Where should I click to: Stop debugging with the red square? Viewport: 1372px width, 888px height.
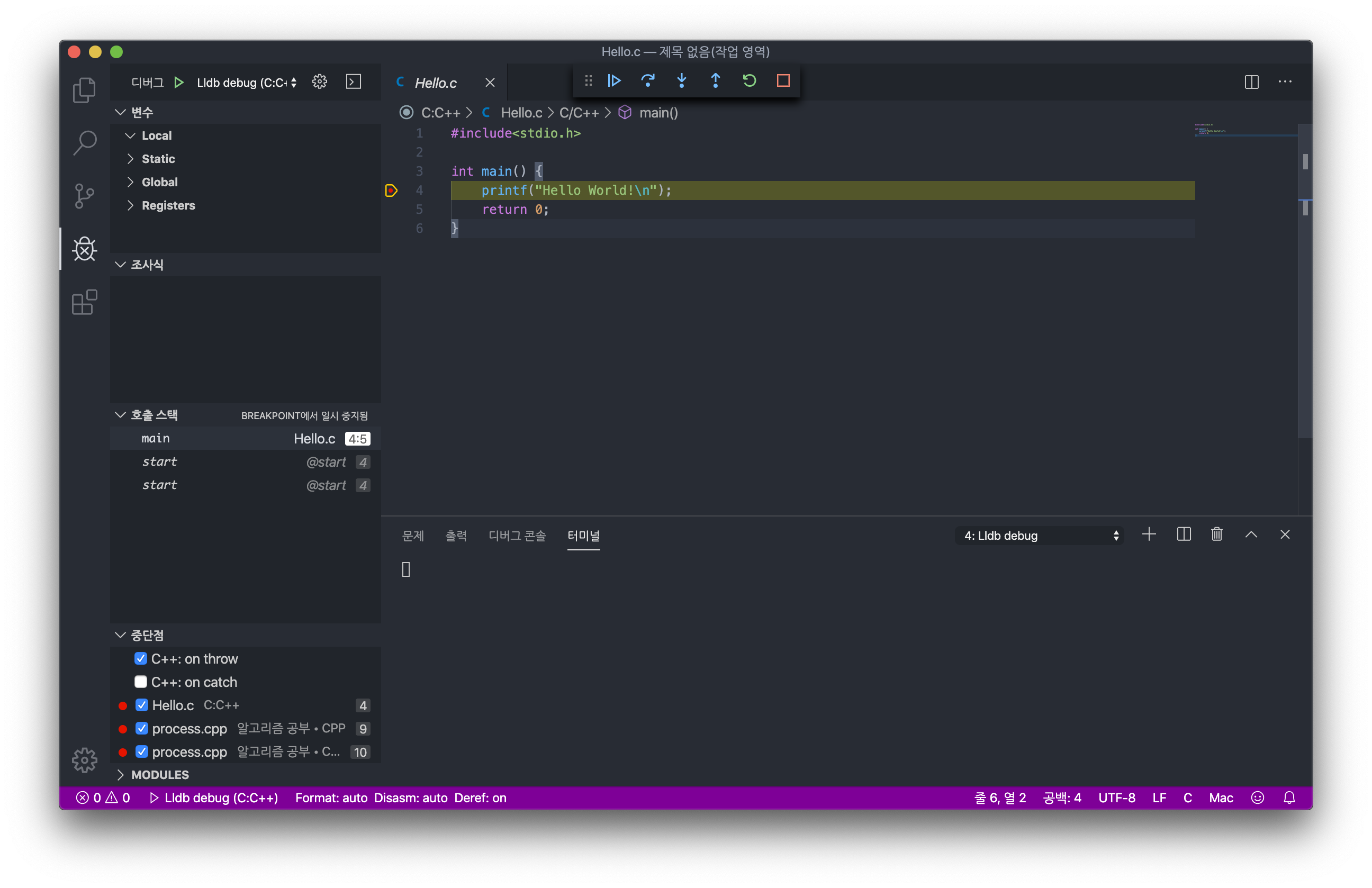pyautogui.click(x=783, y=80)
